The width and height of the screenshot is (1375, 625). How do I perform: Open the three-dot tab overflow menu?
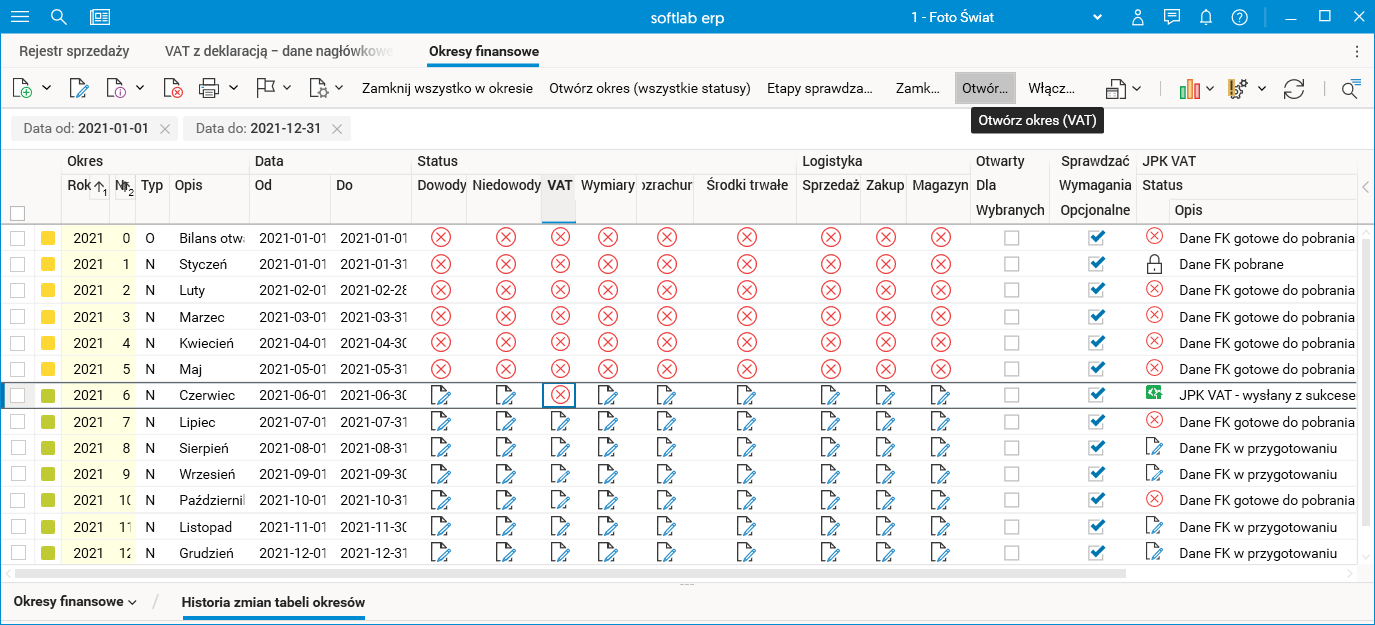[x=1357, y=51]
